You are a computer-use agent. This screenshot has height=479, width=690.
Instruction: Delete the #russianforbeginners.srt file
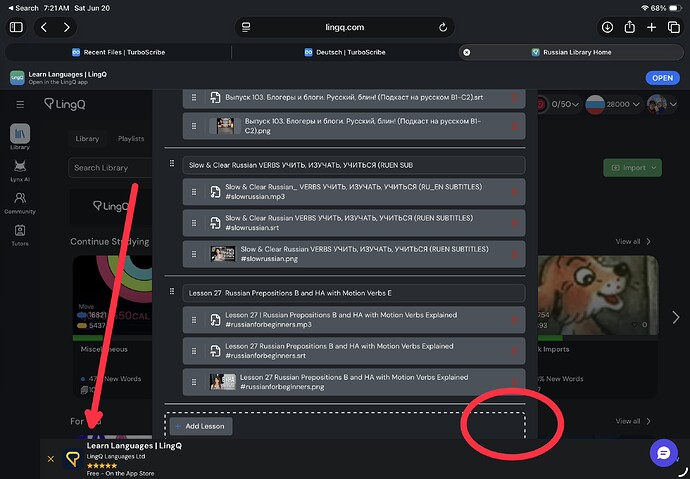point(514,351)
